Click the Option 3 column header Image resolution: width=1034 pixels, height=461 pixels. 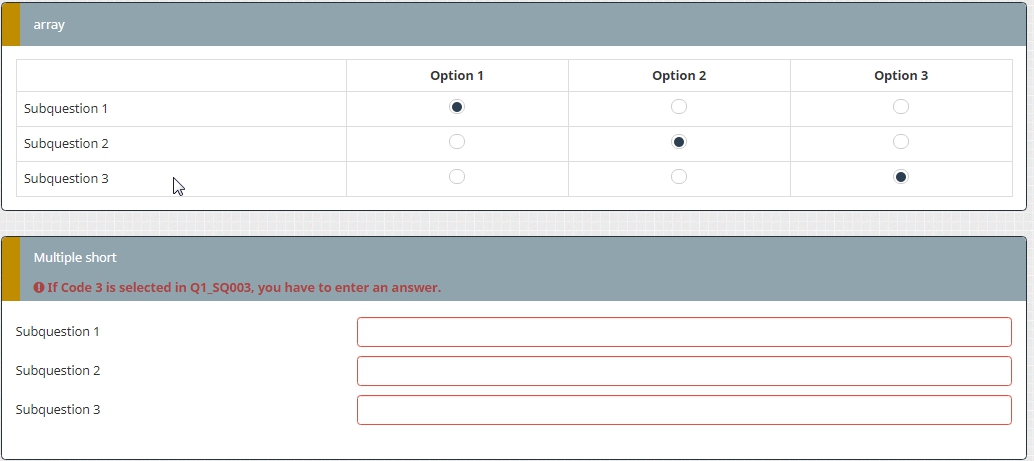[901, 76]
